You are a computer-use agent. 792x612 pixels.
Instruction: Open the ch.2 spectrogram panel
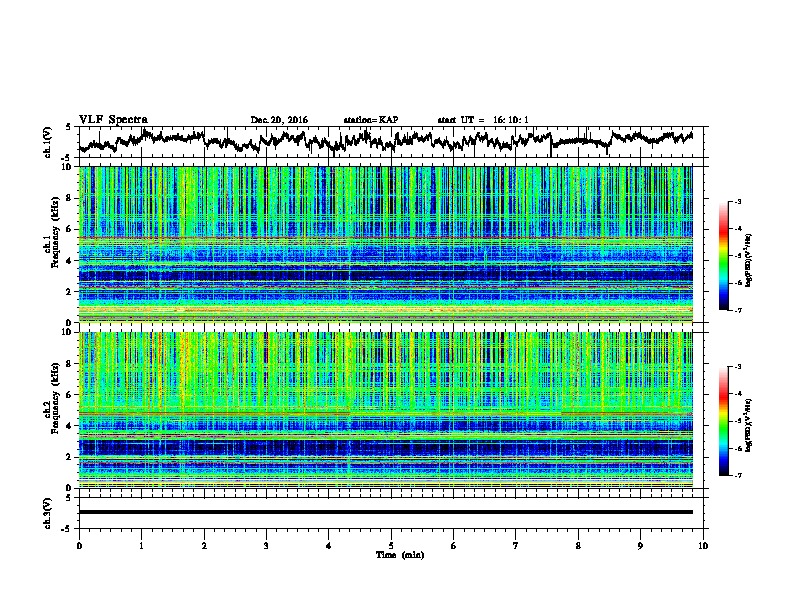pyautogui.click(x=386, y=410)
